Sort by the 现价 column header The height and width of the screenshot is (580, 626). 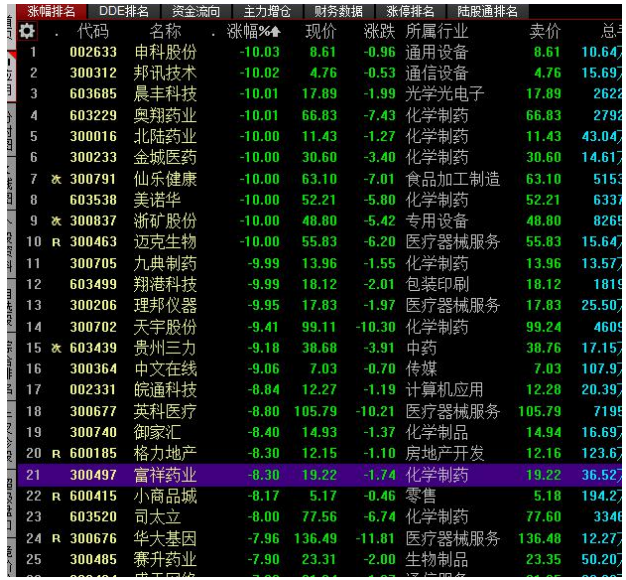(321, 31)
